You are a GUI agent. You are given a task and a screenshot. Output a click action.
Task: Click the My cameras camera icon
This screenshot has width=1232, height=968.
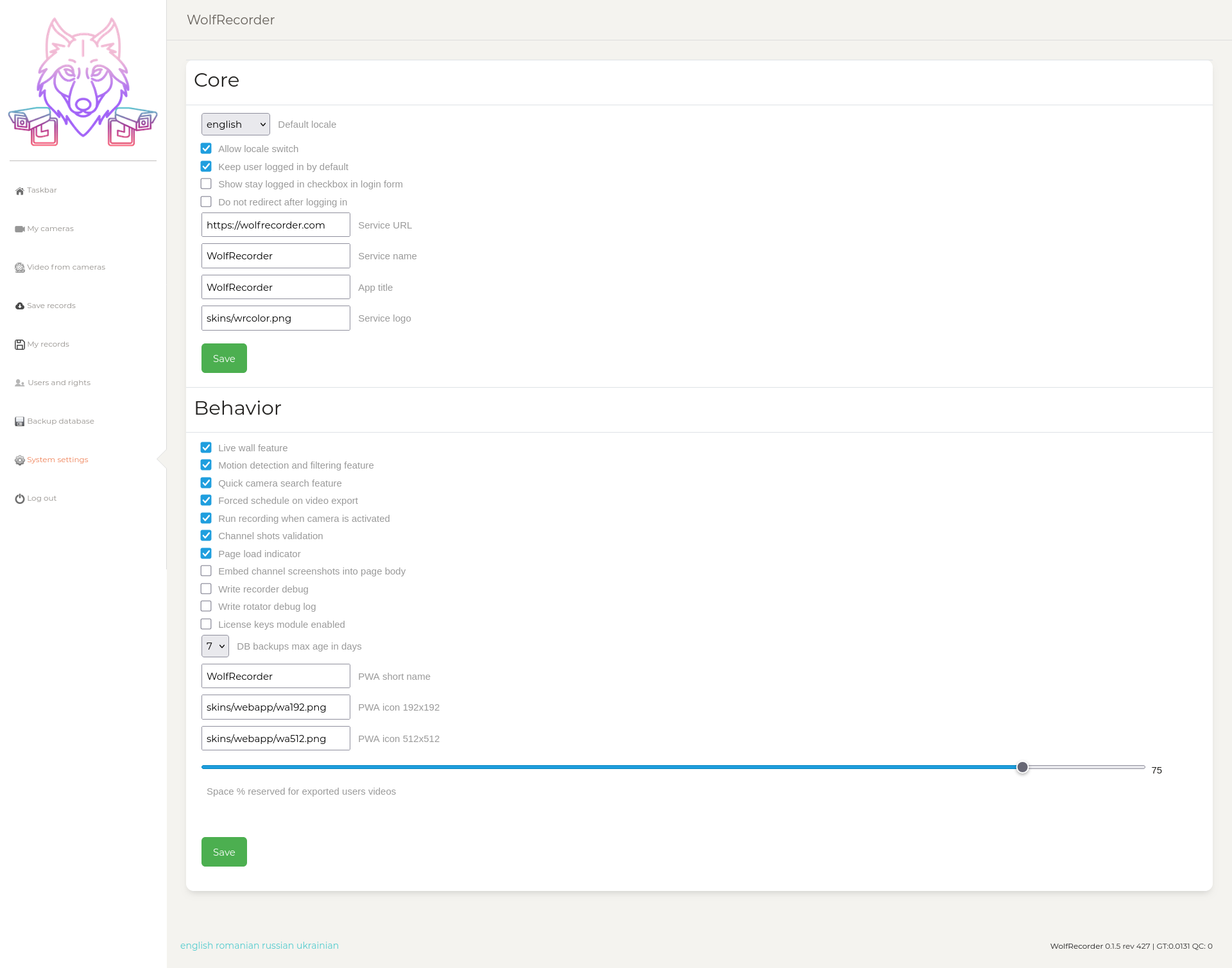tap(20, 229)
